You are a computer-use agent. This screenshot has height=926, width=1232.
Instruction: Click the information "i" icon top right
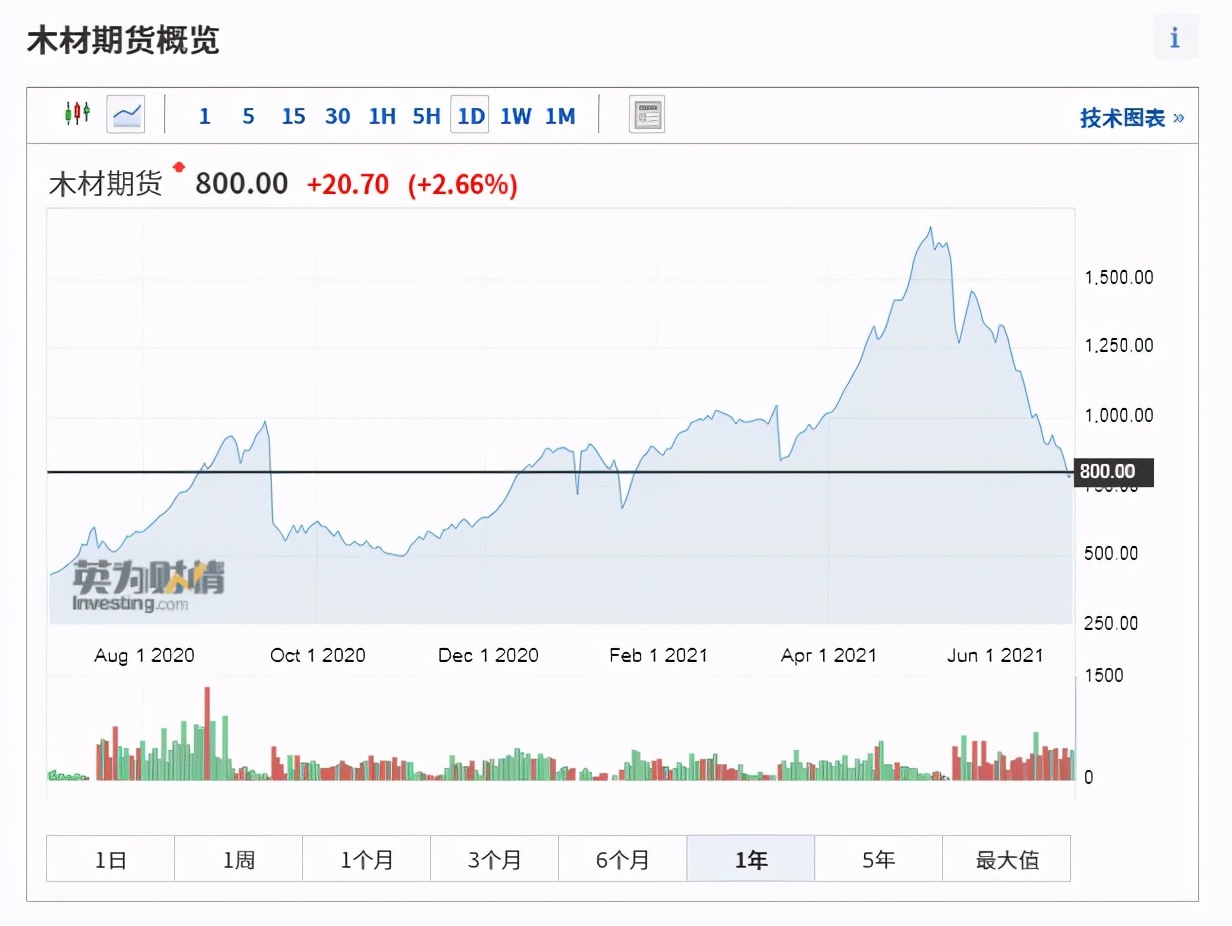tap(1174, 37)
